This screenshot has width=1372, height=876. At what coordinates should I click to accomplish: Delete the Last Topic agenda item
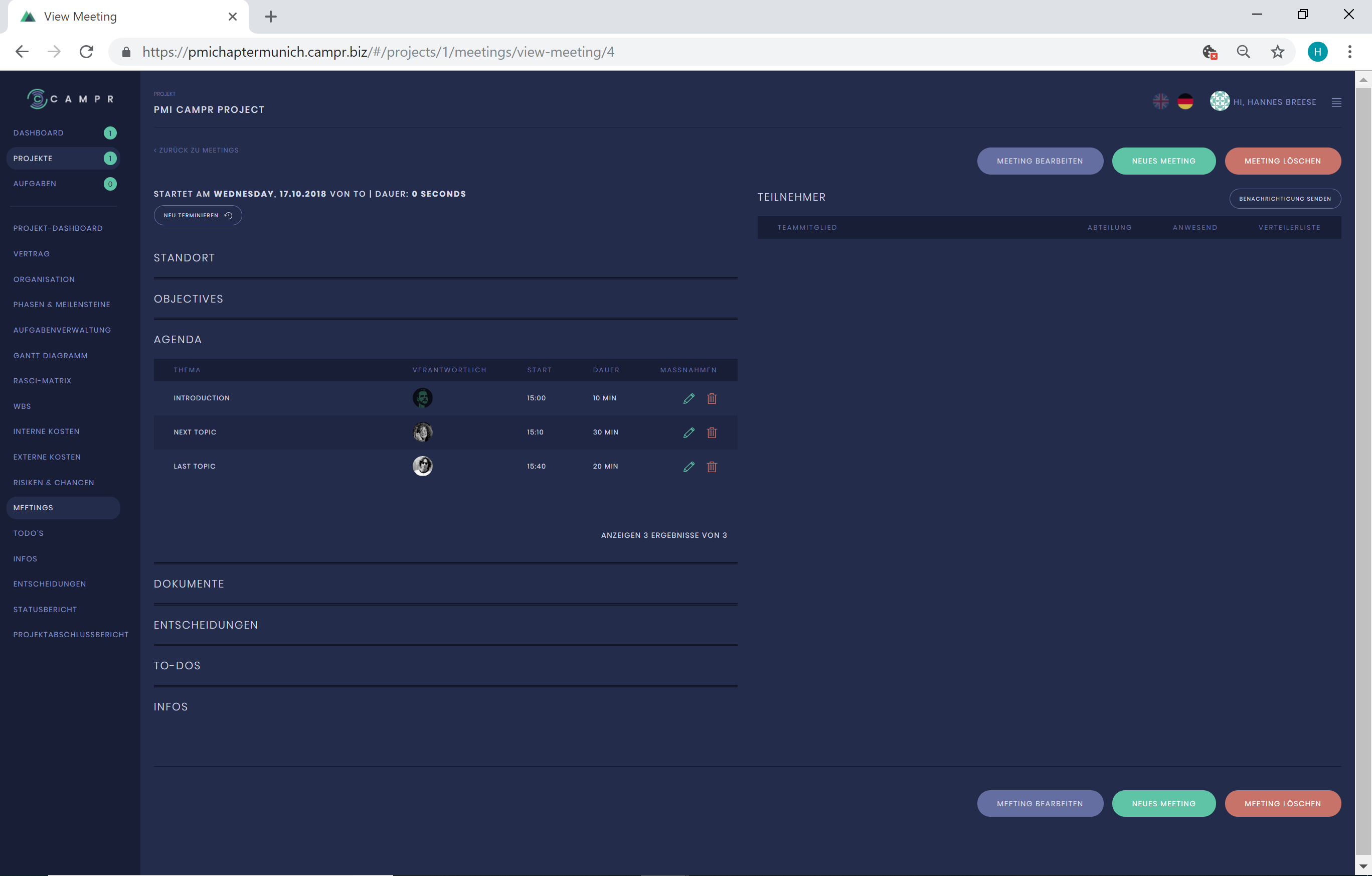(x=712, y=467)
